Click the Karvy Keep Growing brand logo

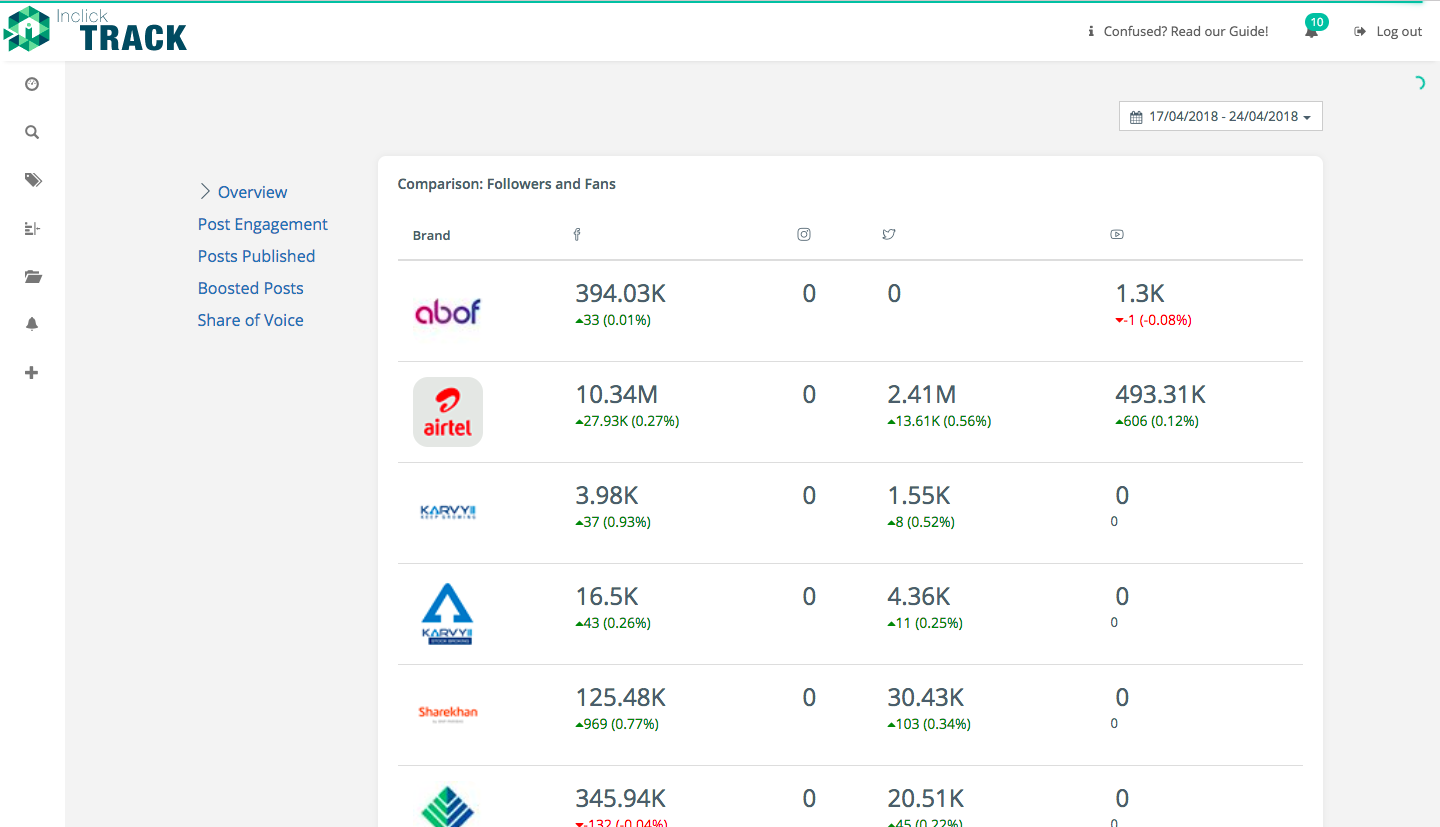448,512
